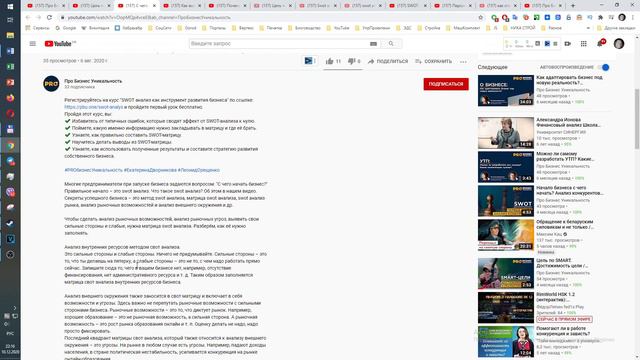The width and height of the screenshot is (640, 360).
Task: Open PowerPoint from the taskbar
Action: 10,82
